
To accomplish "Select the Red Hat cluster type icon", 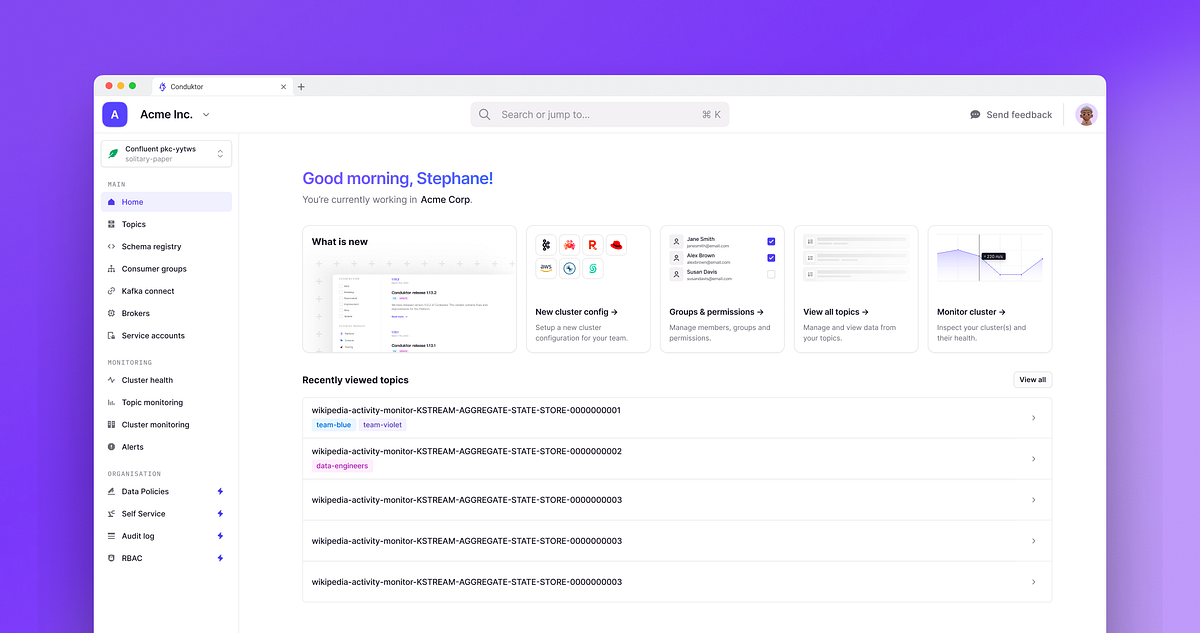I will 615,245.
